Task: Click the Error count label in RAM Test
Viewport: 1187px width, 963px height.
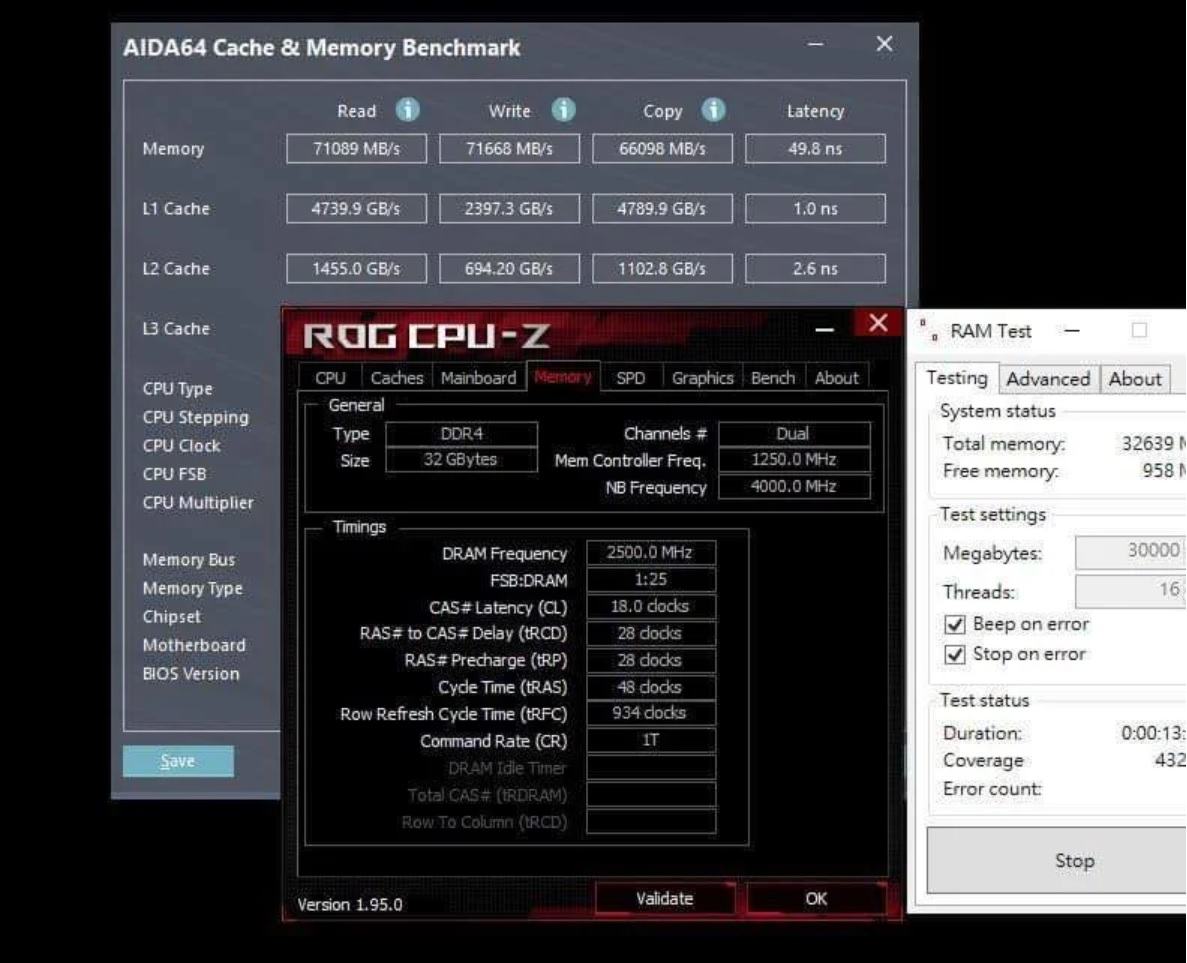Action: coord(992,789)
